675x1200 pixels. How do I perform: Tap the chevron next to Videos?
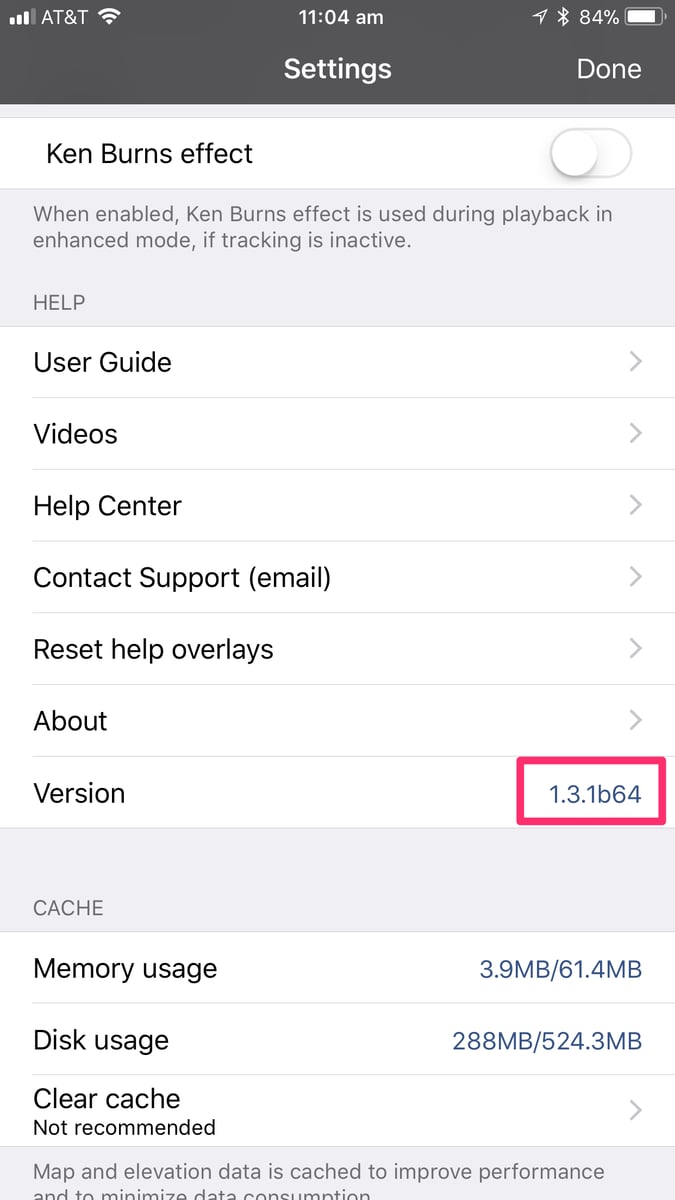[x=635, y=433]
